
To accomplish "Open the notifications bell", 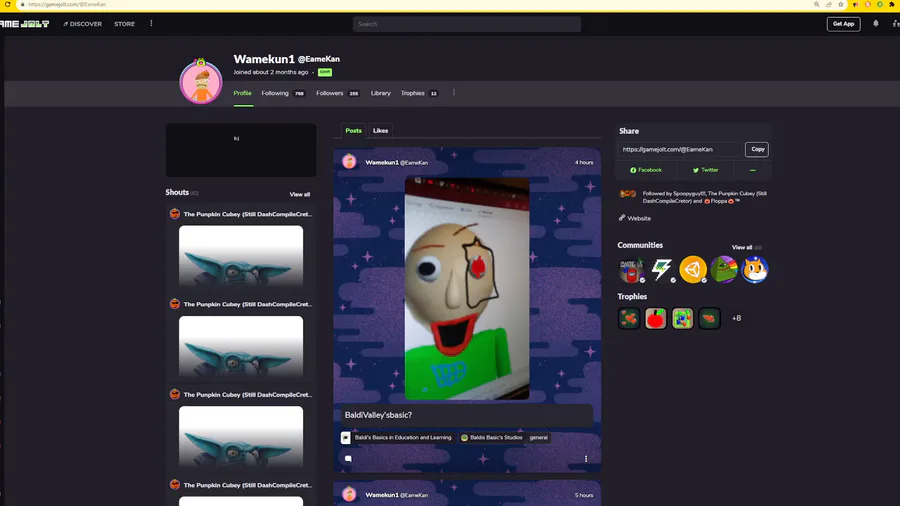I will click(875, 24).
